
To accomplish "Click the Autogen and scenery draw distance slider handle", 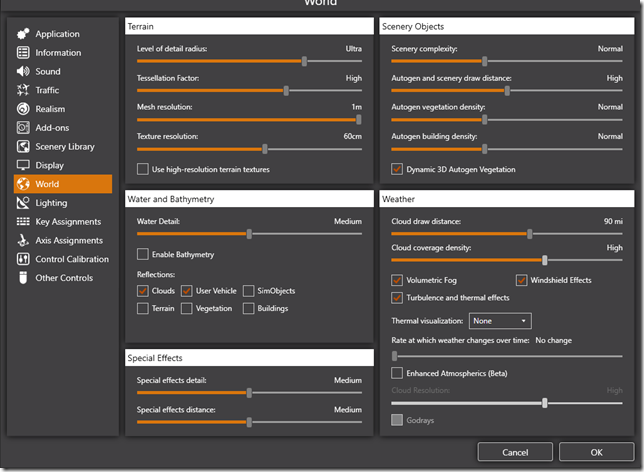I will (x=507, y=90).
